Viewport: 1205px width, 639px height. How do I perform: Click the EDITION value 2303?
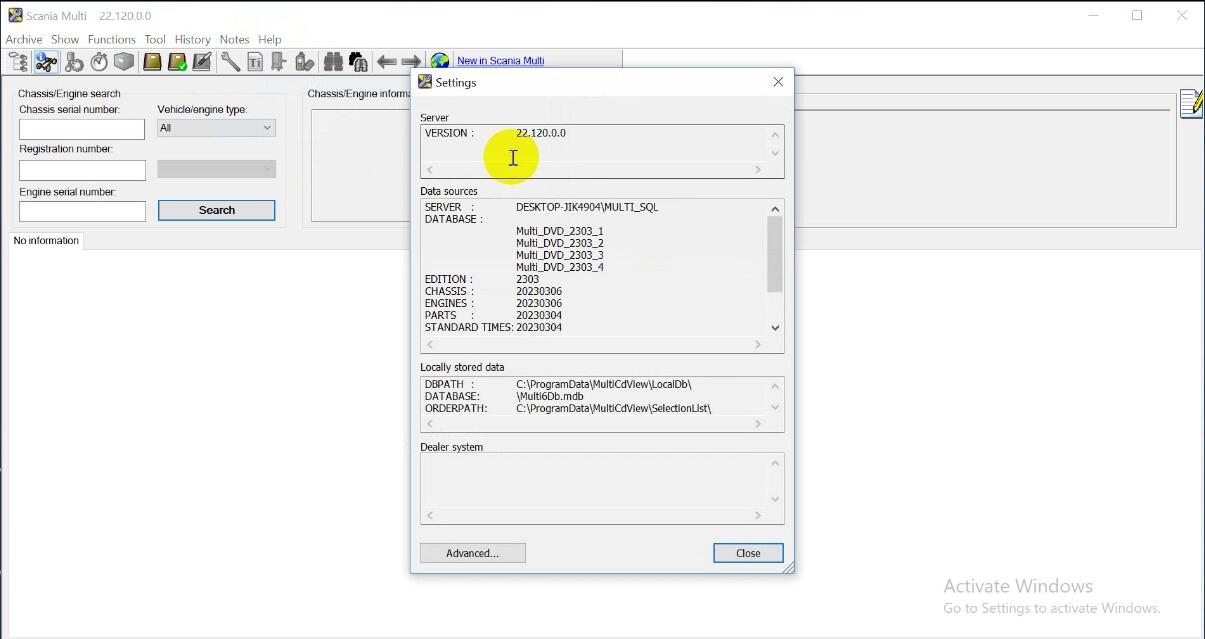(528, 279)
